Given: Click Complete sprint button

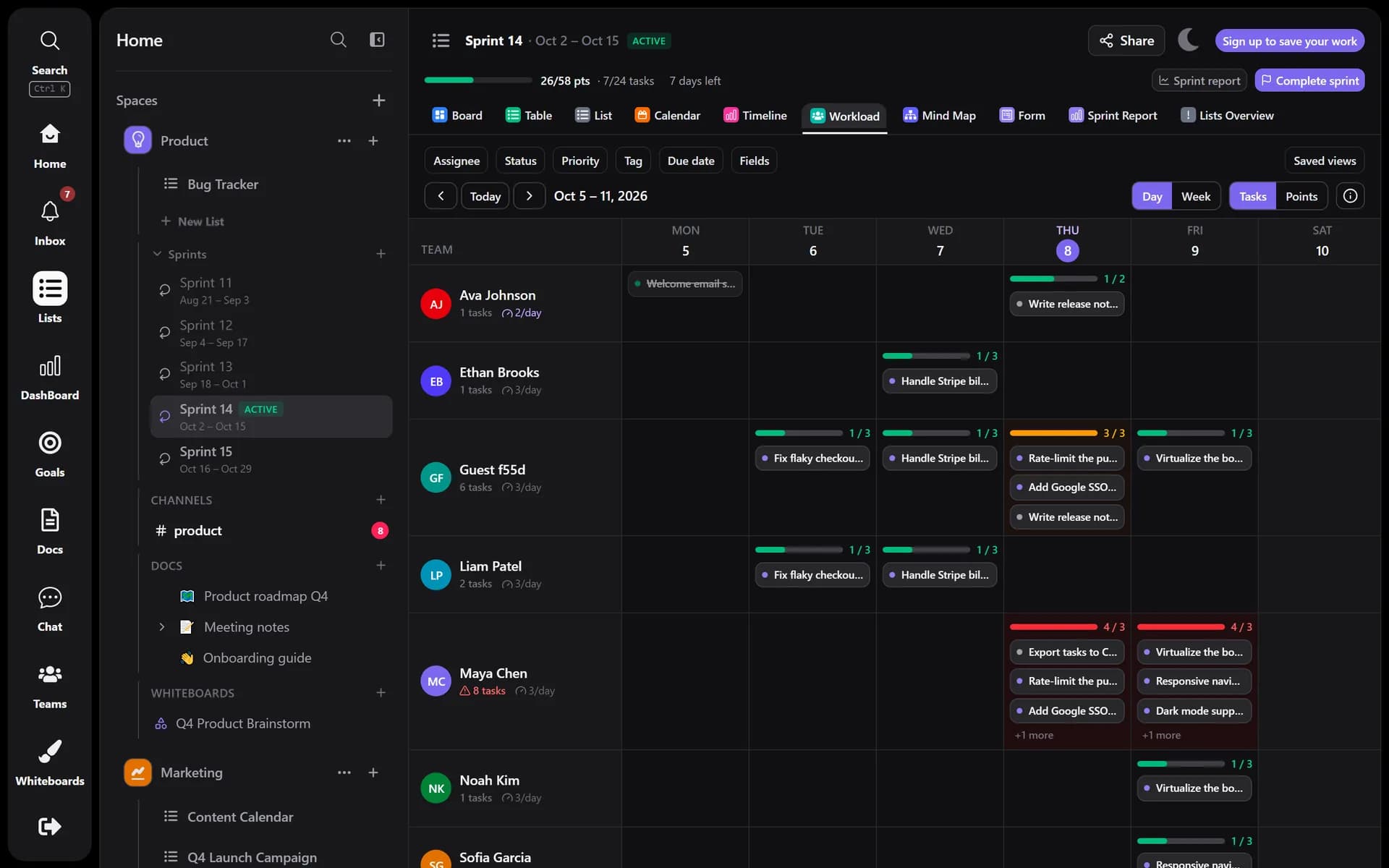Looking at the screenshot, I should [1309, 80].
